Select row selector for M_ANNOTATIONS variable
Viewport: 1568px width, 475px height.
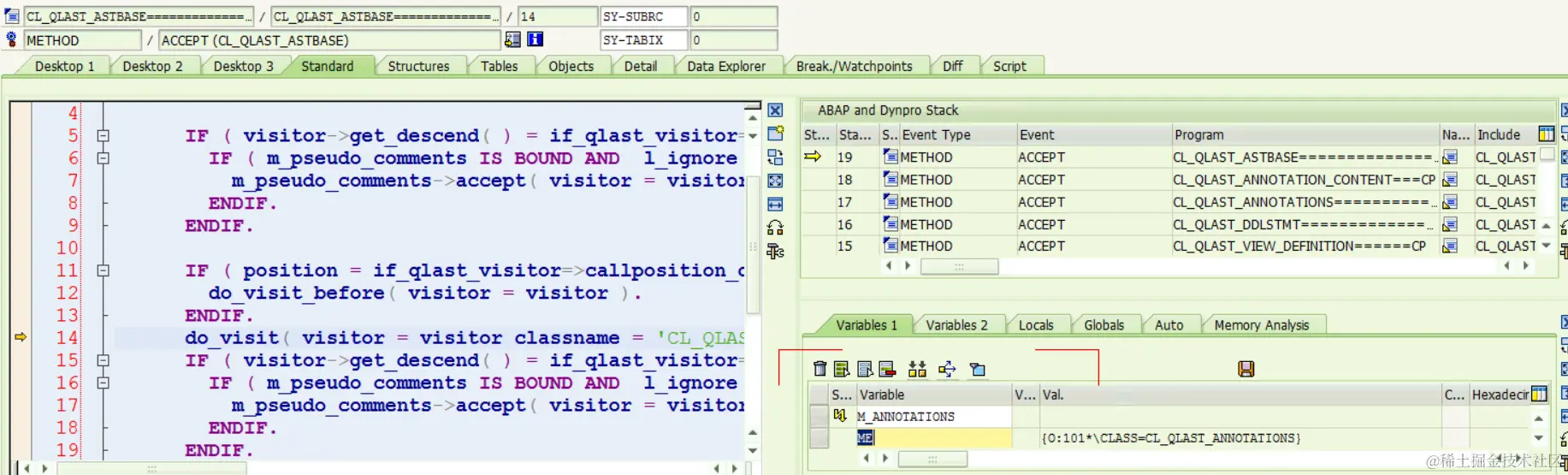pos(819,416)
